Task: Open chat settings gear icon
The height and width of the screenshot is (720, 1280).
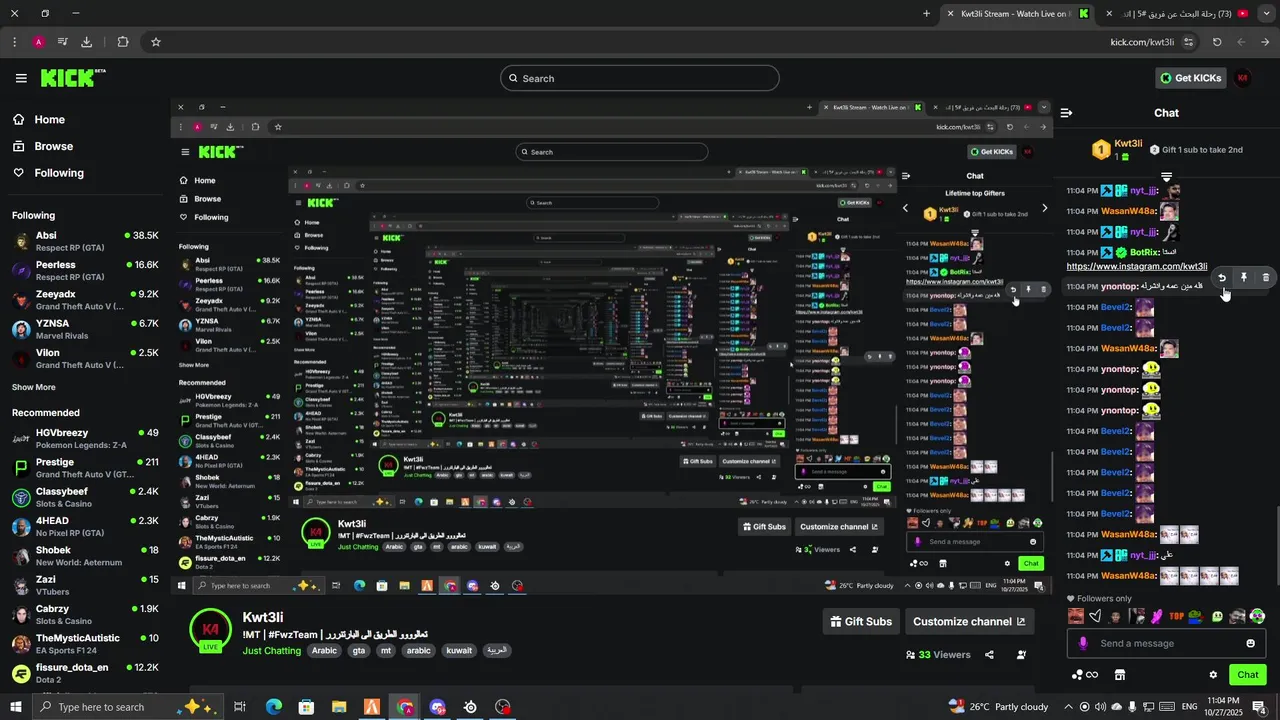Action: coord(1213,675)
